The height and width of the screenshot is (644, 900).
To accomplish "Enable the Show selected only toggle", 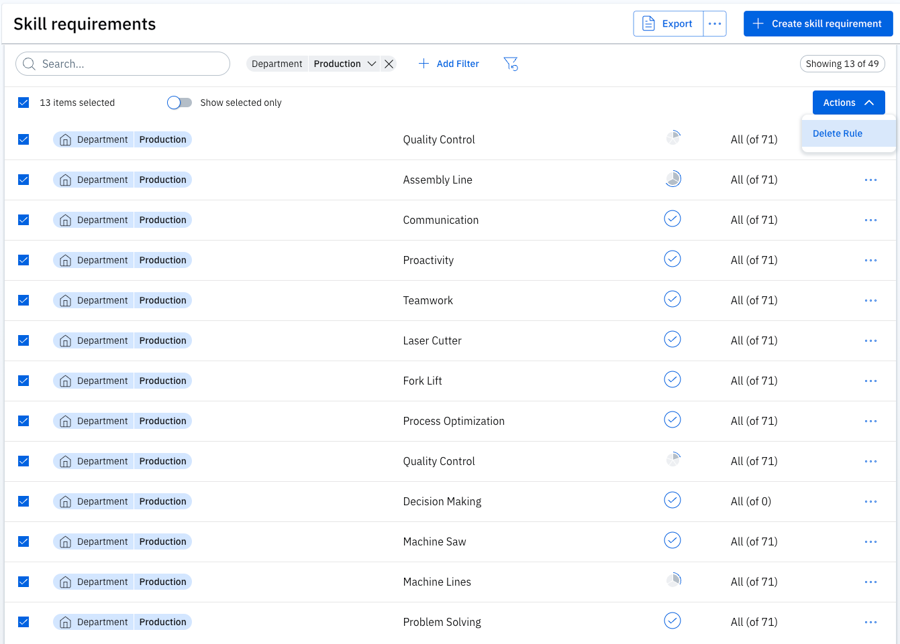I will pyautogui.click(x=179, y=103).
